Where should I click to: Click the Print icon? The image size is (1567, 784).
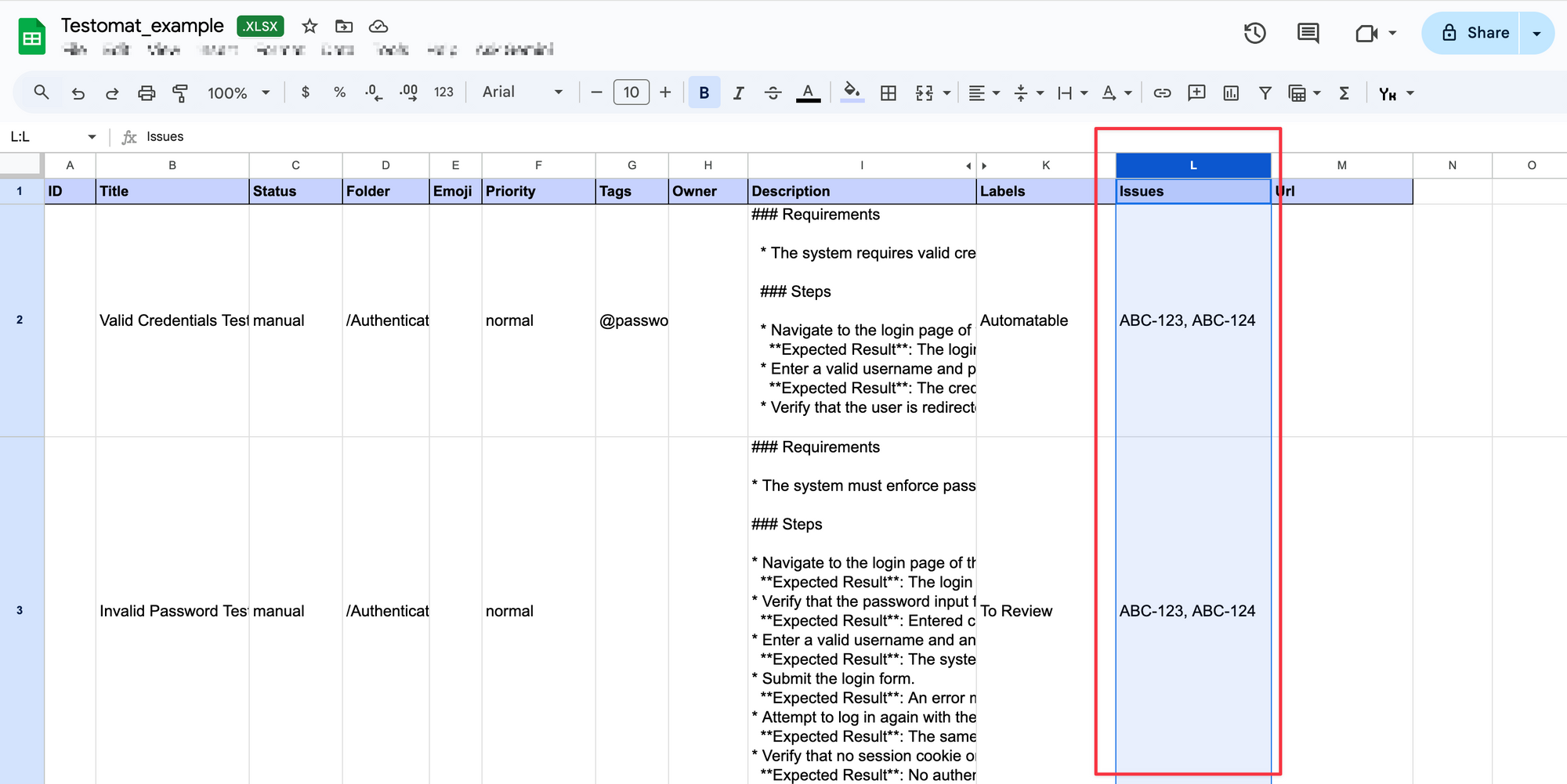point(147,92)
